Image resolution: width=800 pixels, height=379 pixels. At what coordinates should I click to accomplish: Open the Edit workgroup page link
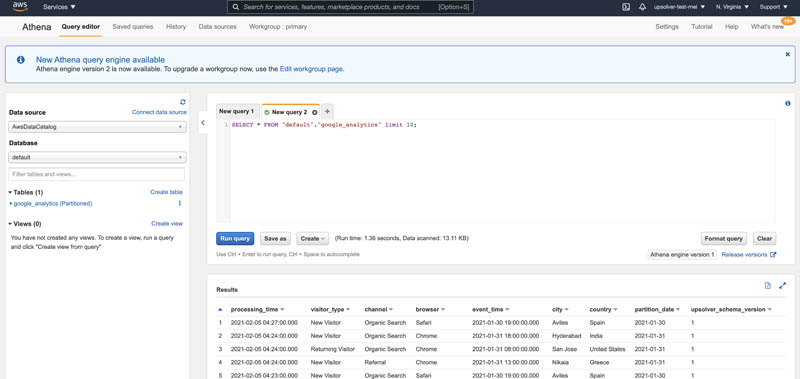point(311,68)
